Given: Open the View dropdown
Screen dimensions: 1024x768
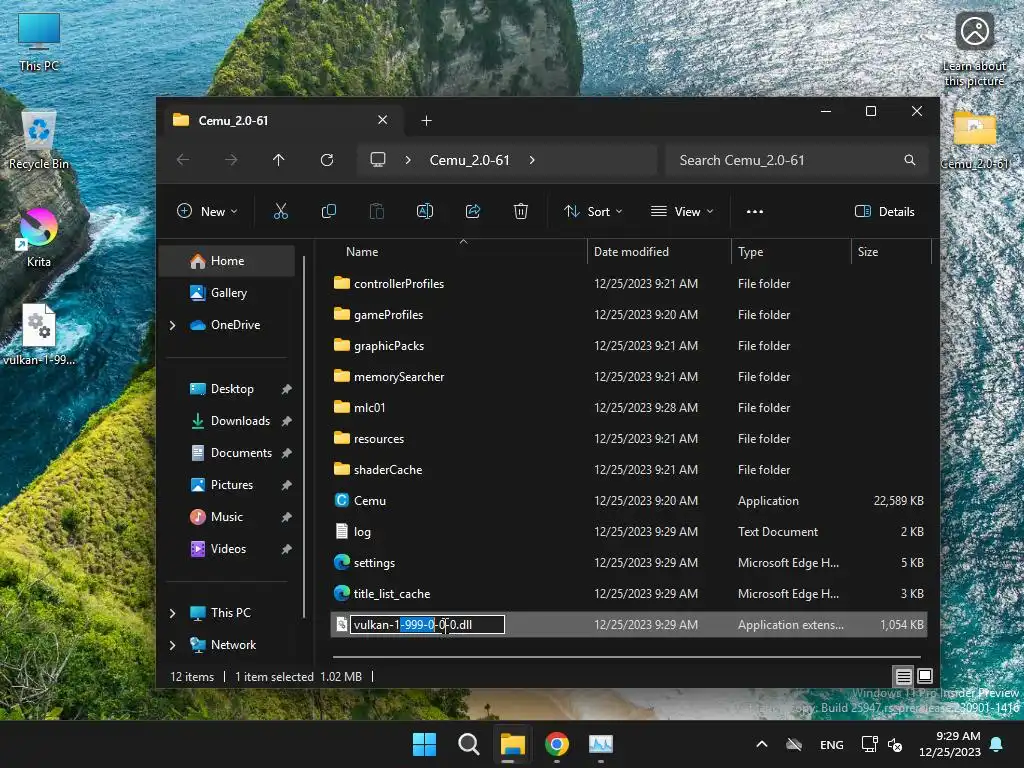Looking at the screenshot, I should (x=682, y=212).
